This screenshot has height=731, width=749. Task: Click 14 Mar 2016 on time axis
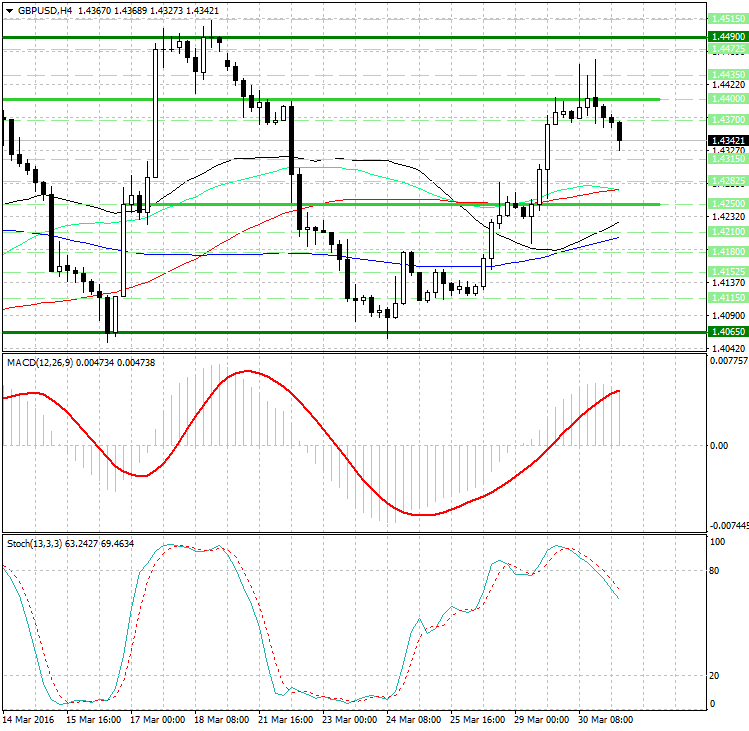28,720
